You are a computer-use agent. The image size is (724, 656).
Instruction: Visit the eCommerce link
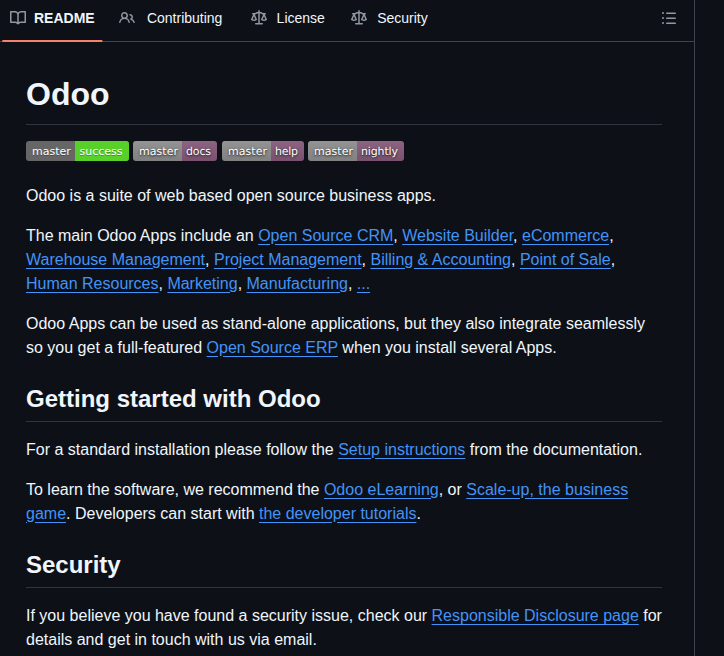pyautogui.click(x=565, y=235)
